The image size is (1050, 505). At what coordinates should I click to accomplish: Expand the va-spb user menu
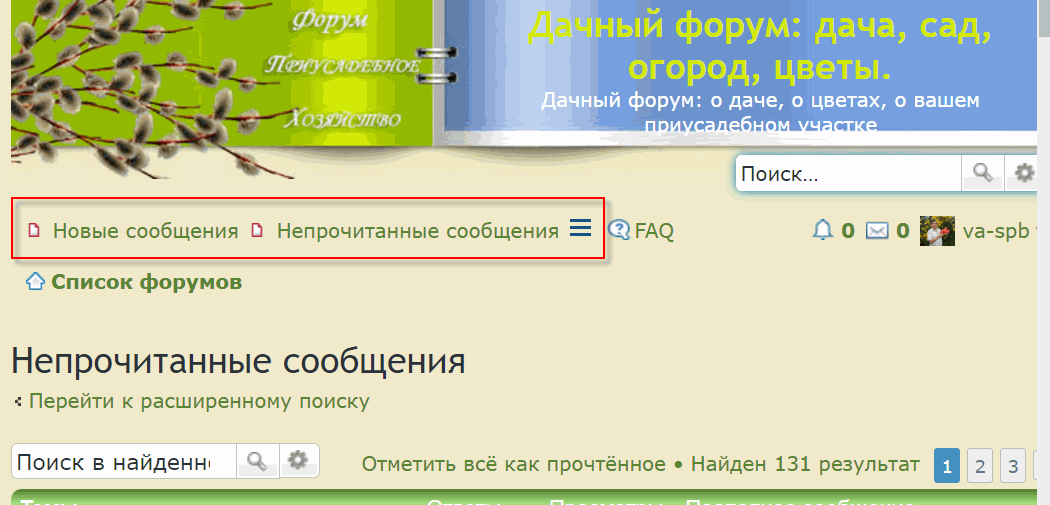[995, 231]
